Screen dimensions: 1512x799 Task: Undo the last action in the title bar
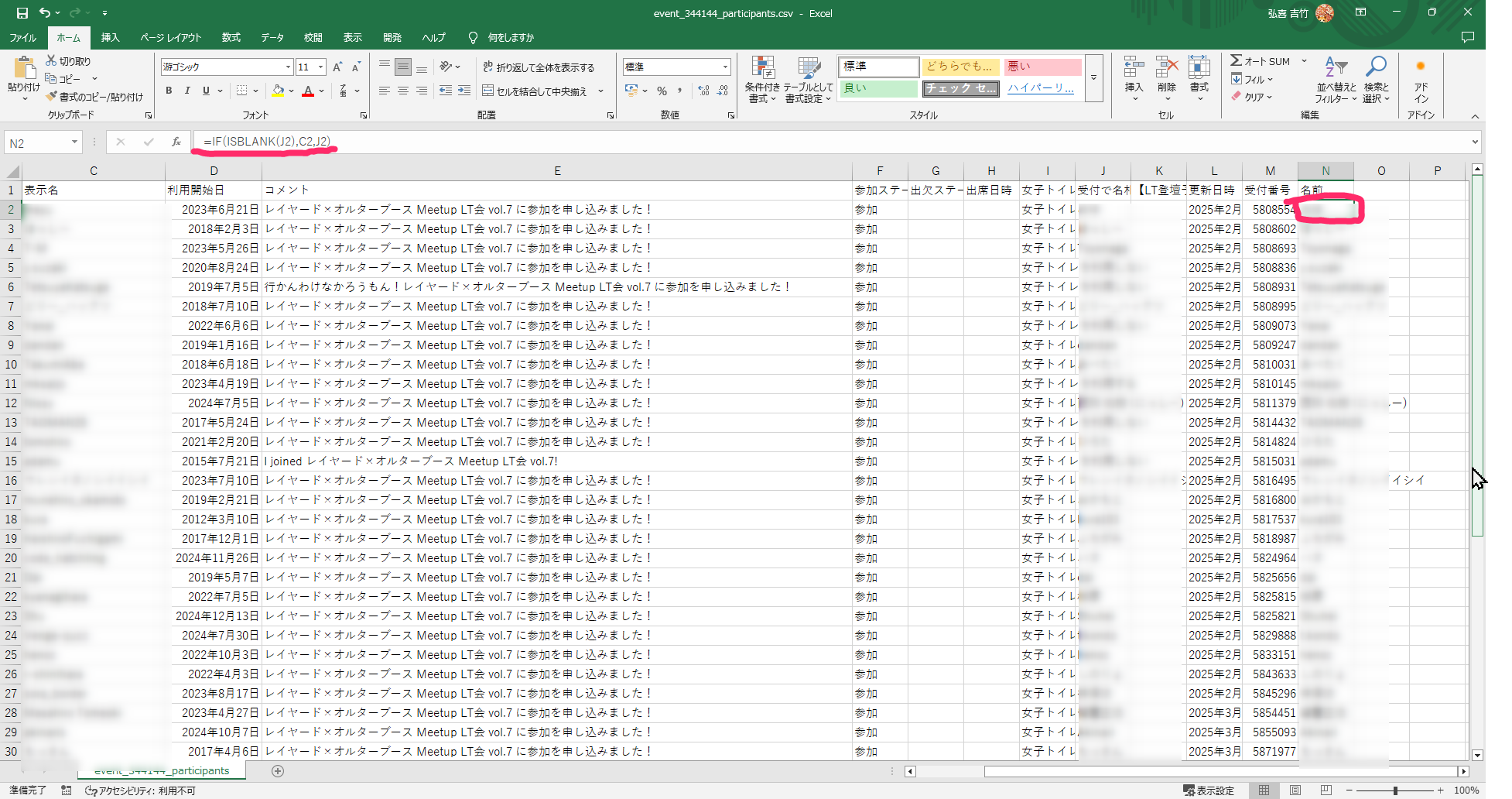coord(45,13)
